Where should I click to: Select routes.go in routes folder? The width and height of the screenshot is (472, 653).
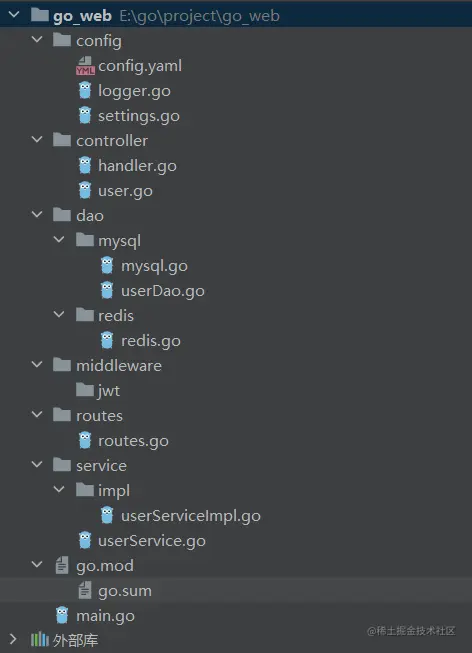pos(133,441)
